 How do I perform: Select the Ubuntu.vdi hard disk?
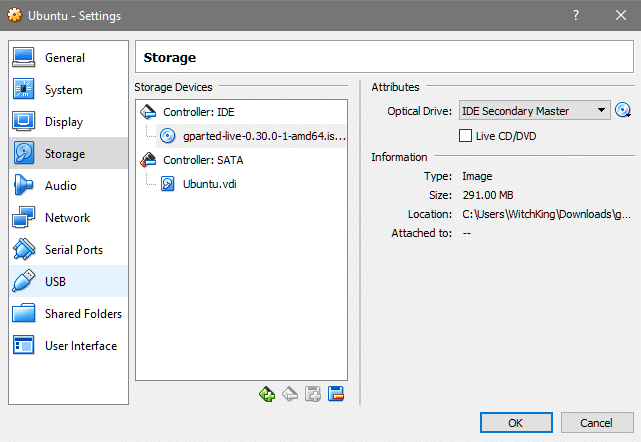(x=209, y=184)
